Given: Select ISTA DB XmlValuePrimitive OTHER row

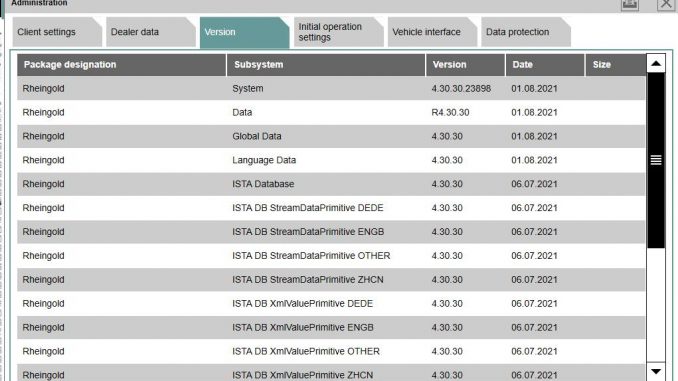Looking at the screenshot, I should pos(331,351).
